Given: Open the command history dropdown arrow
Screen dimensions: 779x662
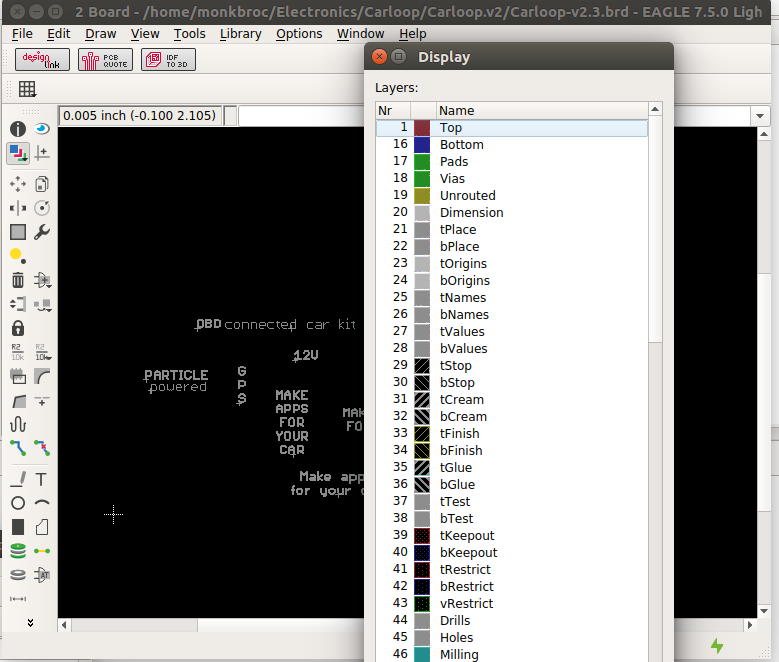Looking at the screenshot, I should click(x=760, y=116).
